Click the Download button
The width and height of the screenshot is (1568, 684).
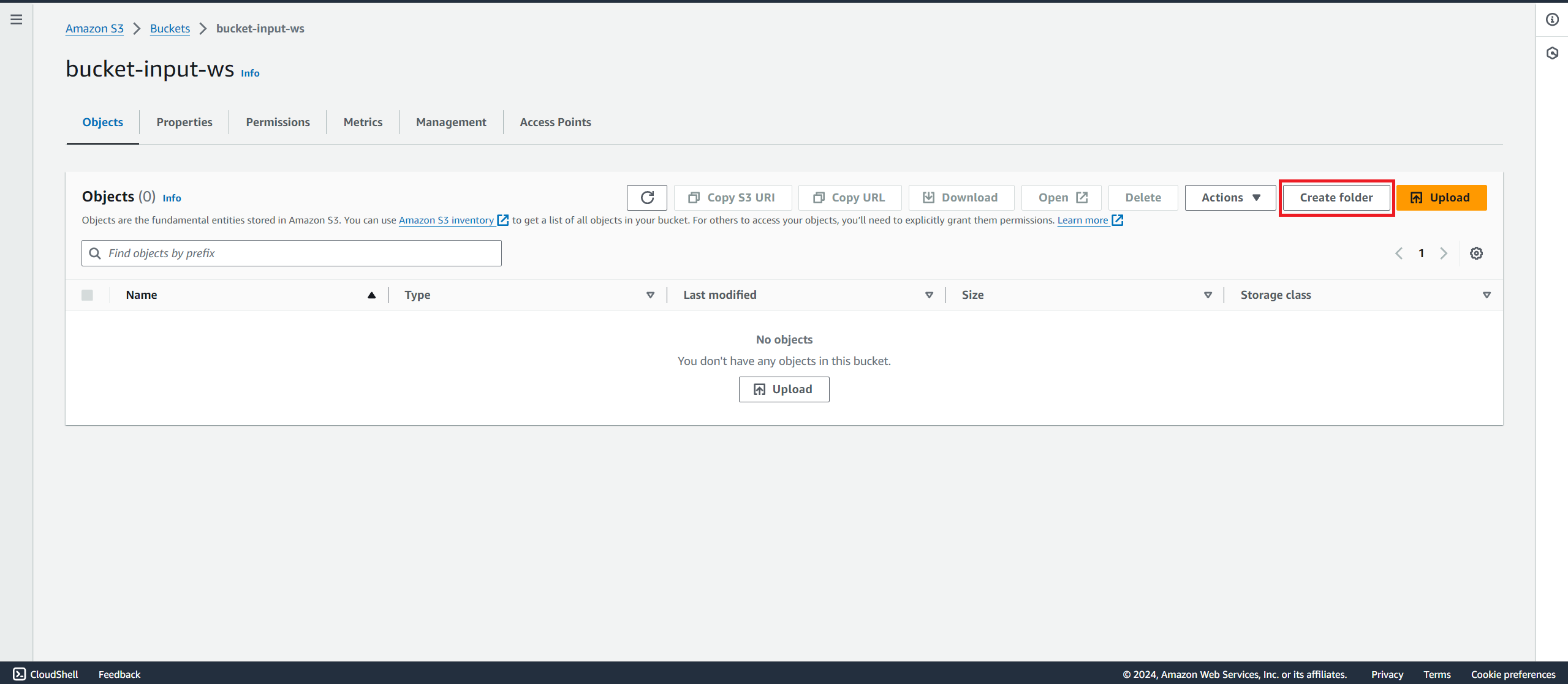tap(961, 198)
